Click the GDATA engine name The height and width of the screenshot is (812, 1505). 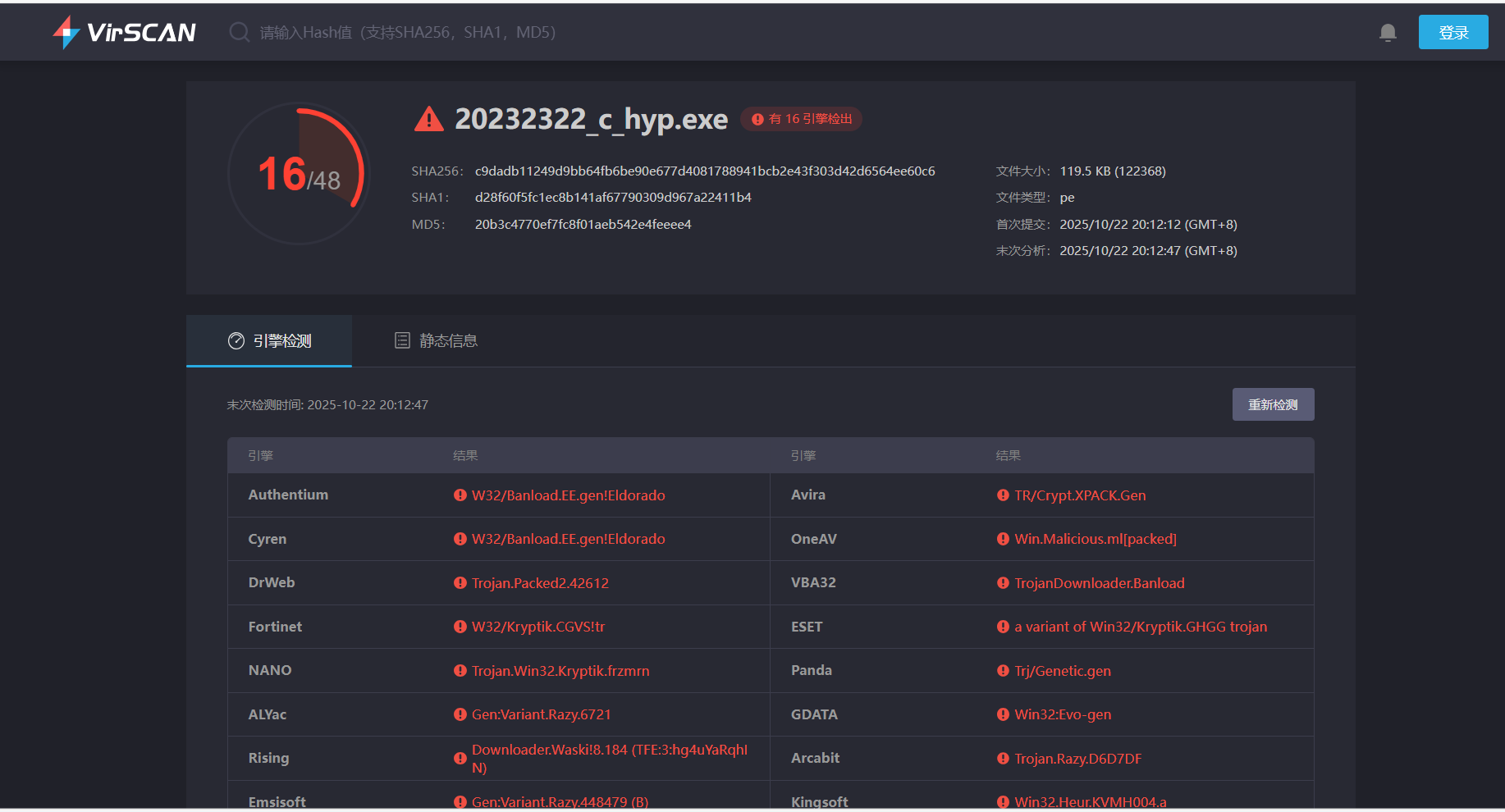click(x=814, y=714)
